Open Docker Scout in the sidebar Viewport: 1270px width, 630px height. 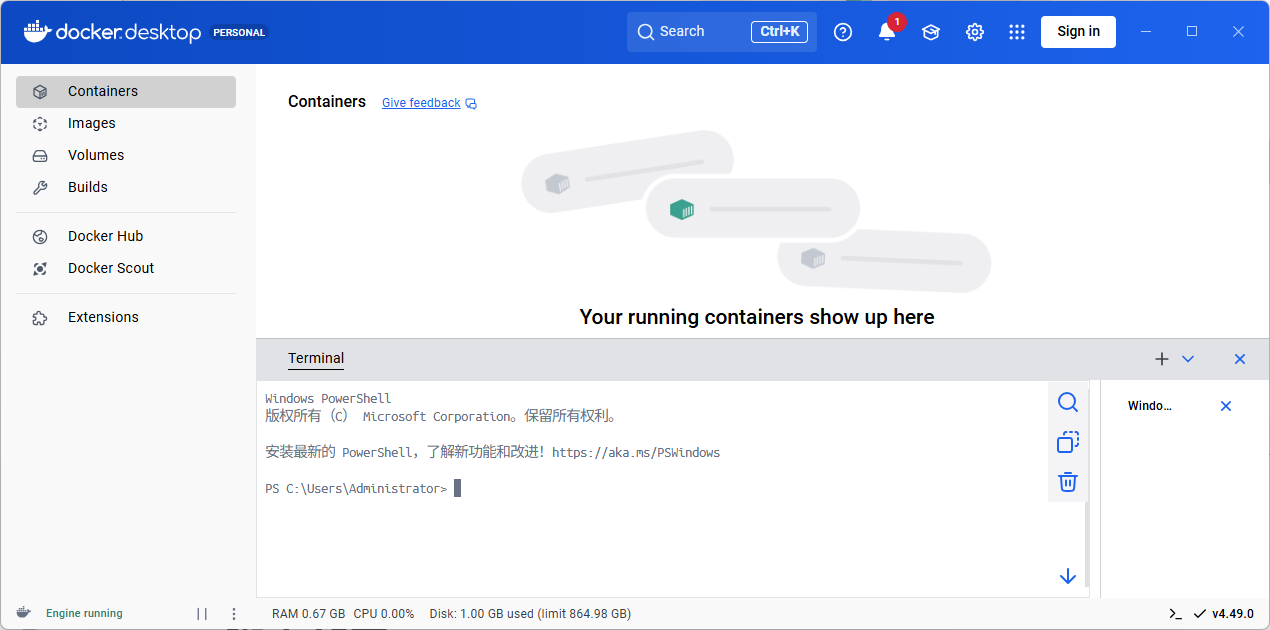pos(126,268)
